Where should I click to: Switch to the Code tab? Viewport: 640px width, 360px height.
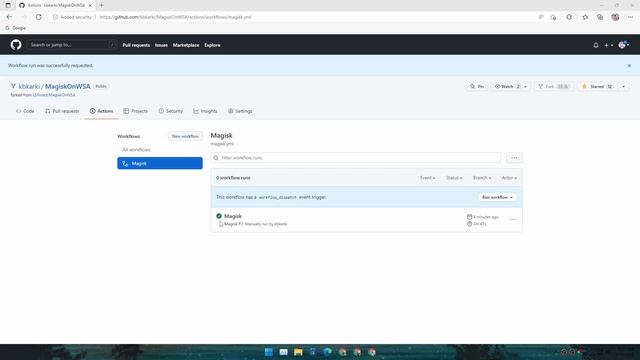point(25,111)
